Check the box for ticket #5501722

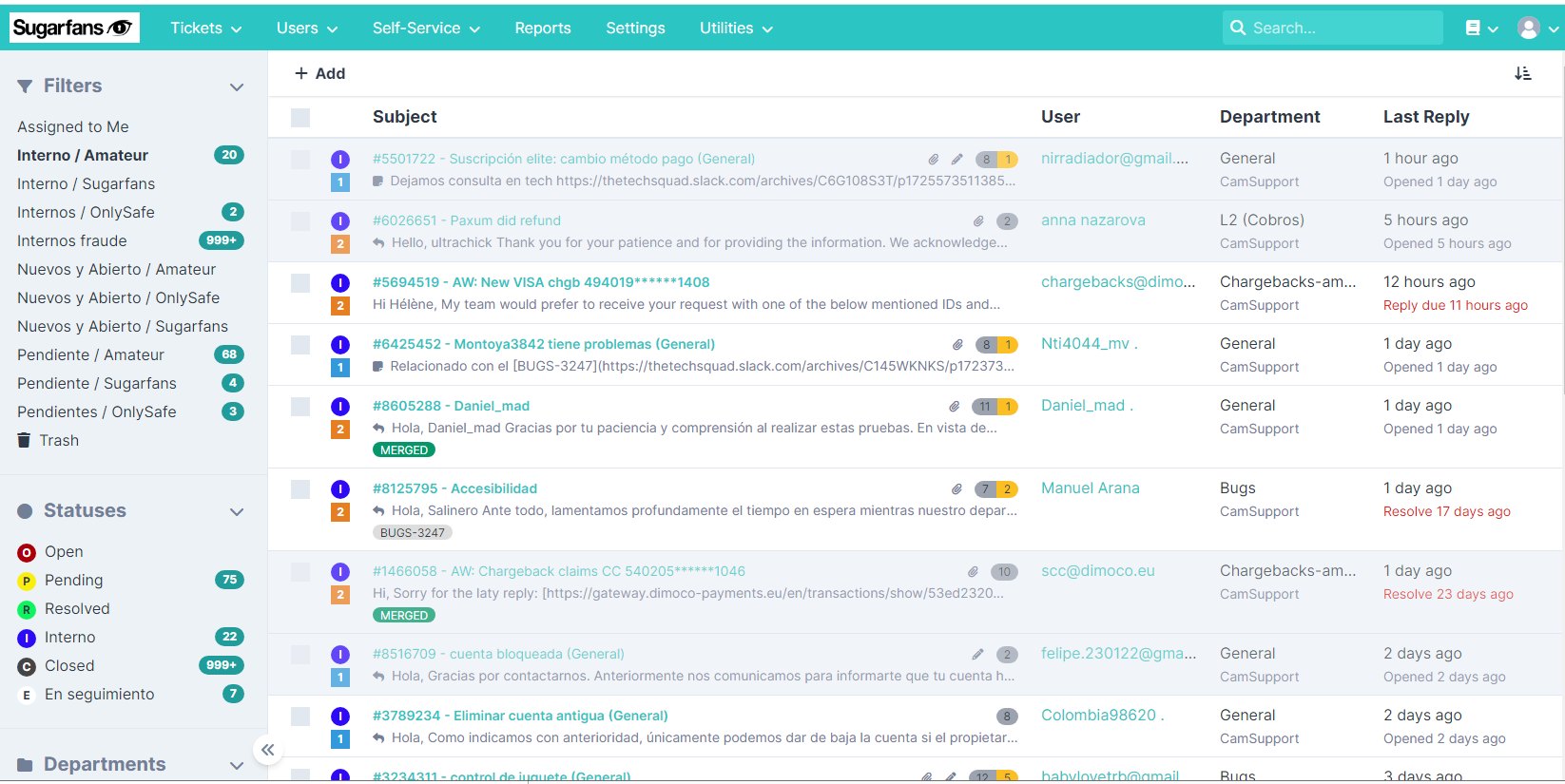(x=300, y=160)
